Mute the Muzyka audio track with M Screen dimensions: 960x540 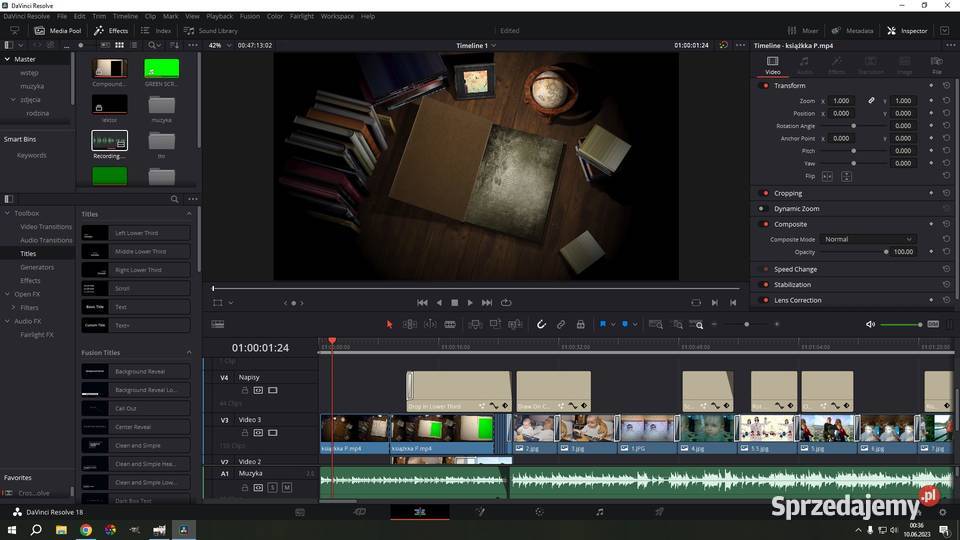pos(287,487)
